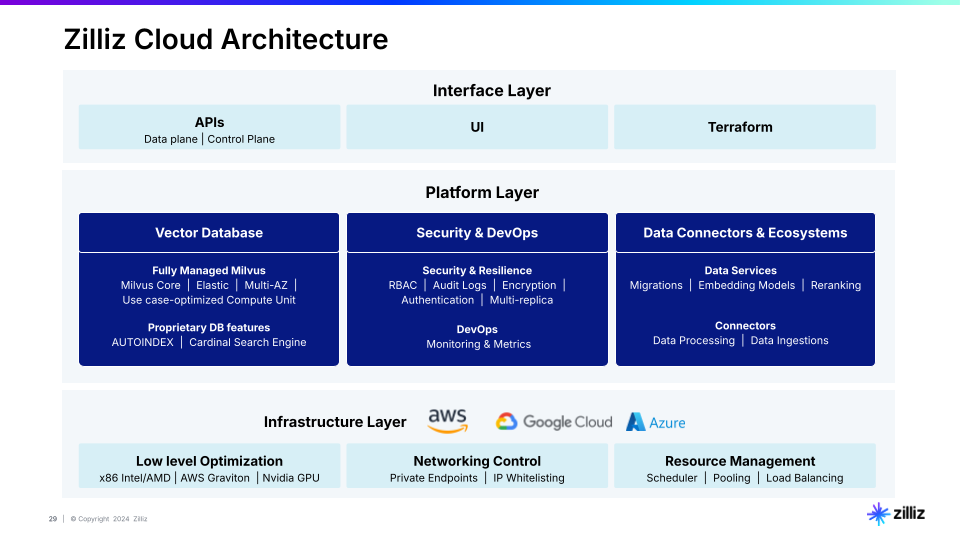Click the Azure logo
This screenshot has height=540, width=960.
pyautogui.click(x=656, y=422)
